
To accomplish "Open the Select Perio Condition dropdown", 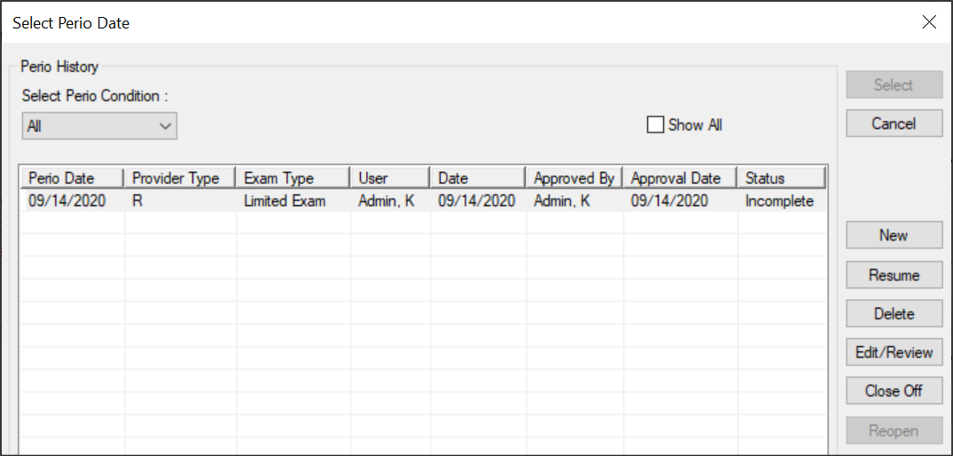I will tap(99, 127).
